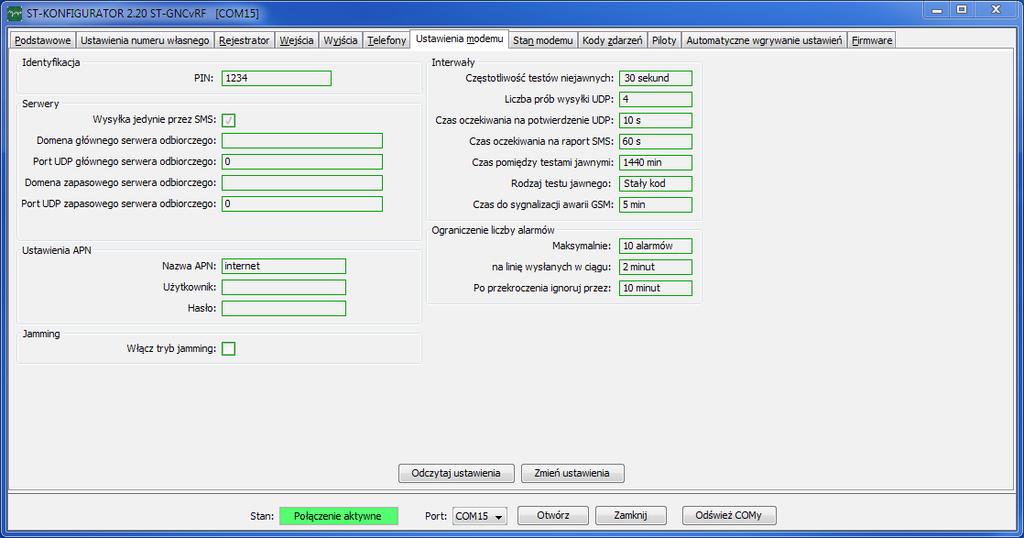This screenshot has height=538, width=1024.
Task: Toggle 'Wysyłka jedynie przez SMS' checkbox
Action: click(x=229, y=120)
